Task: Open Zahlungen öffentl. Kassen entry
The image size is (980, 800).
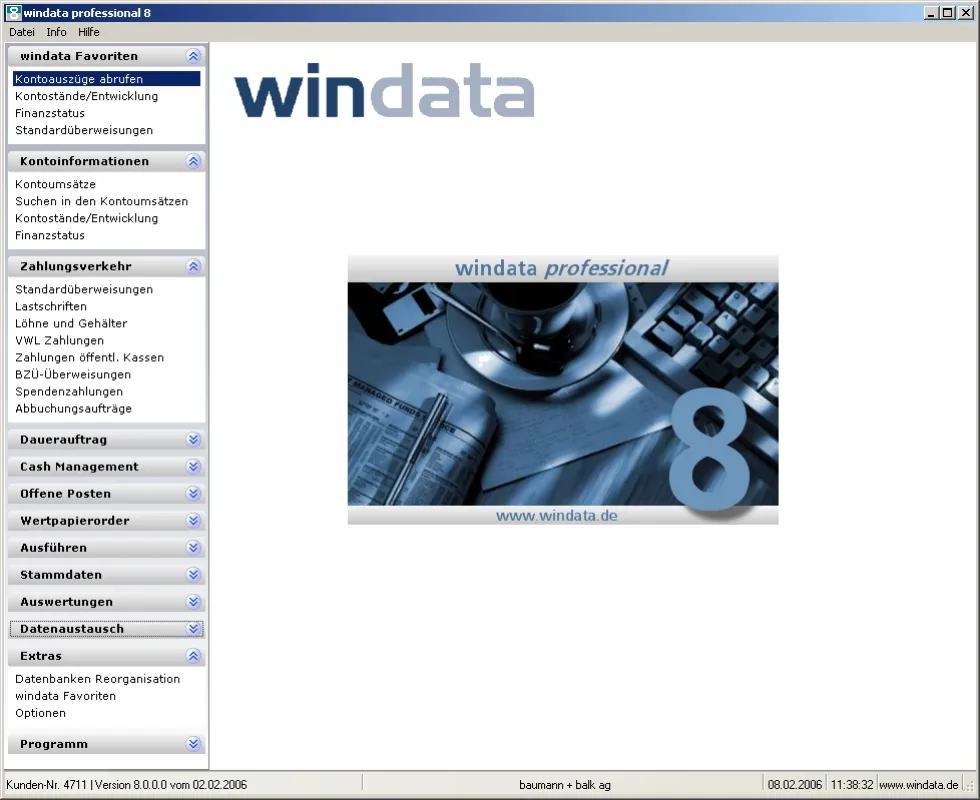Action: [x=89, y=358]
